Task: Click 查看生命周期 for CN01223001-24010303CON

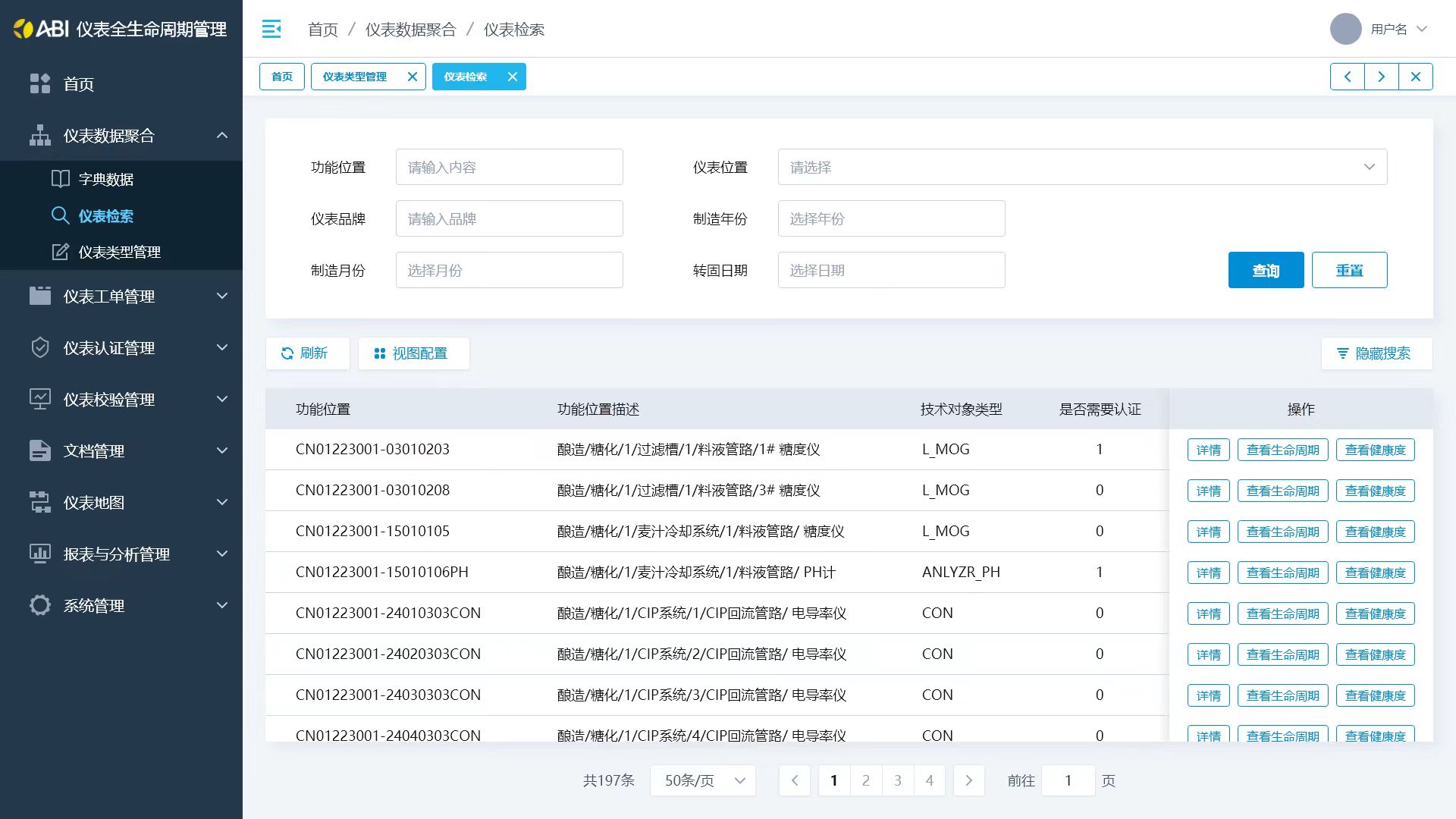Action: pos(1282,613)
